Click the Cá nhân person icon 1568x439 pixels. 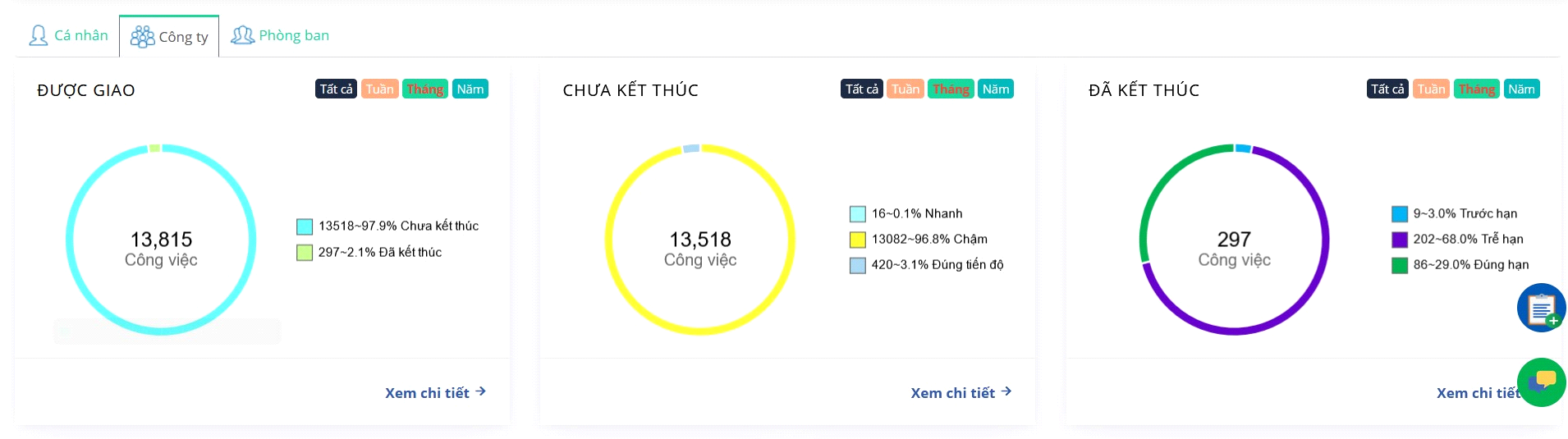tap(39, 35)
